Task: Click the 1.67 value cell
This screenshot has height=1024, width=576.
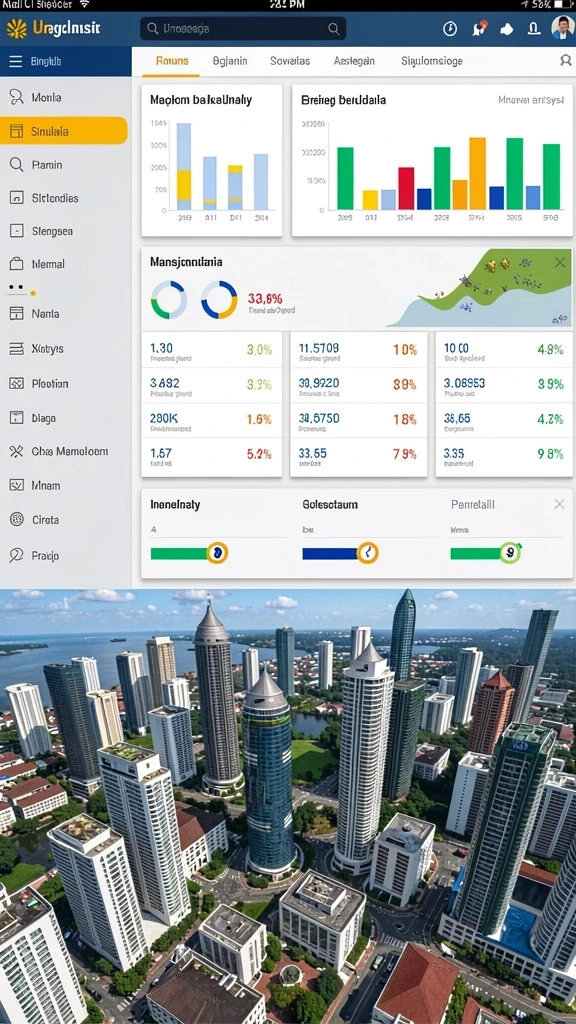Action: 161,453
